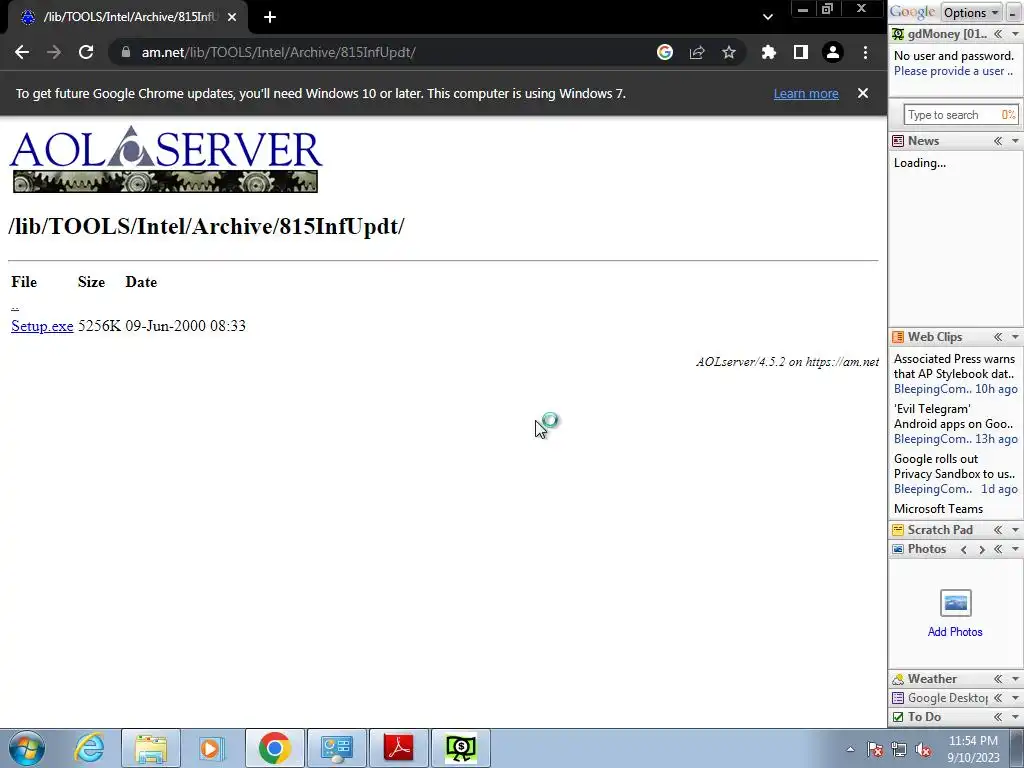Screen dimensions: 1024x768
Task: Collapse the gdMoney gadget chevrons
Action: coord(998,34)
